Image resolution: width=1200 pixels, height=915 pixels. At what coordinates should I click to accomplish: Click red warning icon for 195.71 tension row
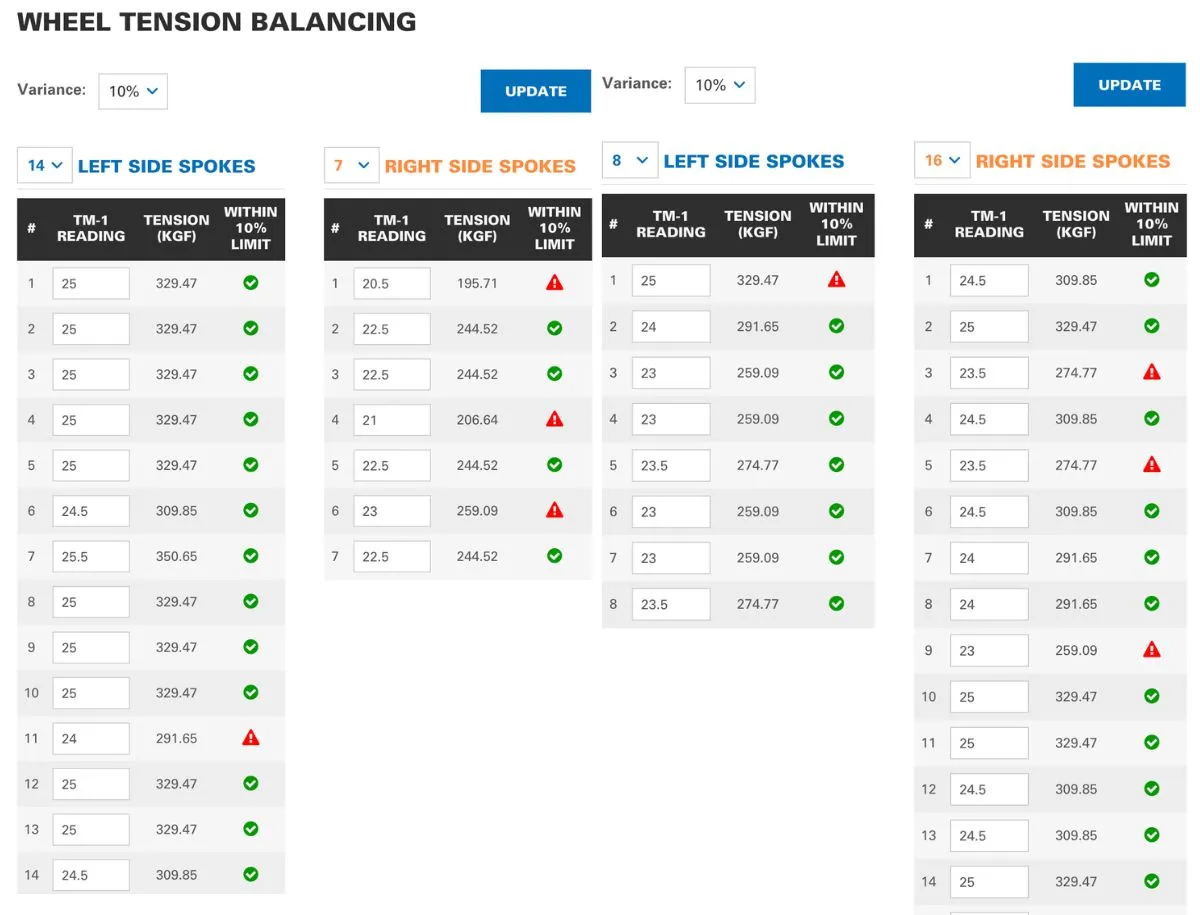point(555,283)
